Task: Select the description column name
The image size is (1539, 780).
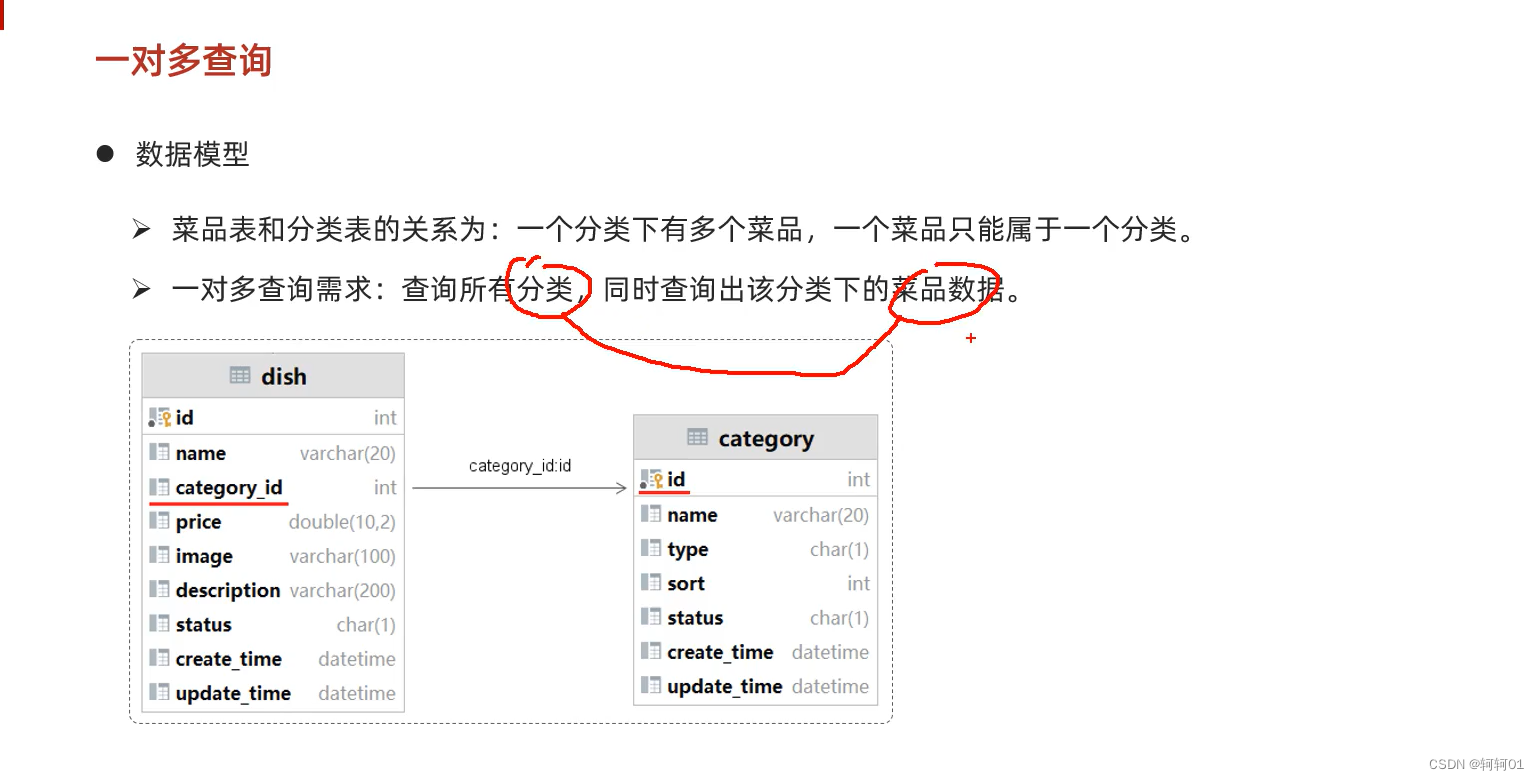Action: coord(228,590)
